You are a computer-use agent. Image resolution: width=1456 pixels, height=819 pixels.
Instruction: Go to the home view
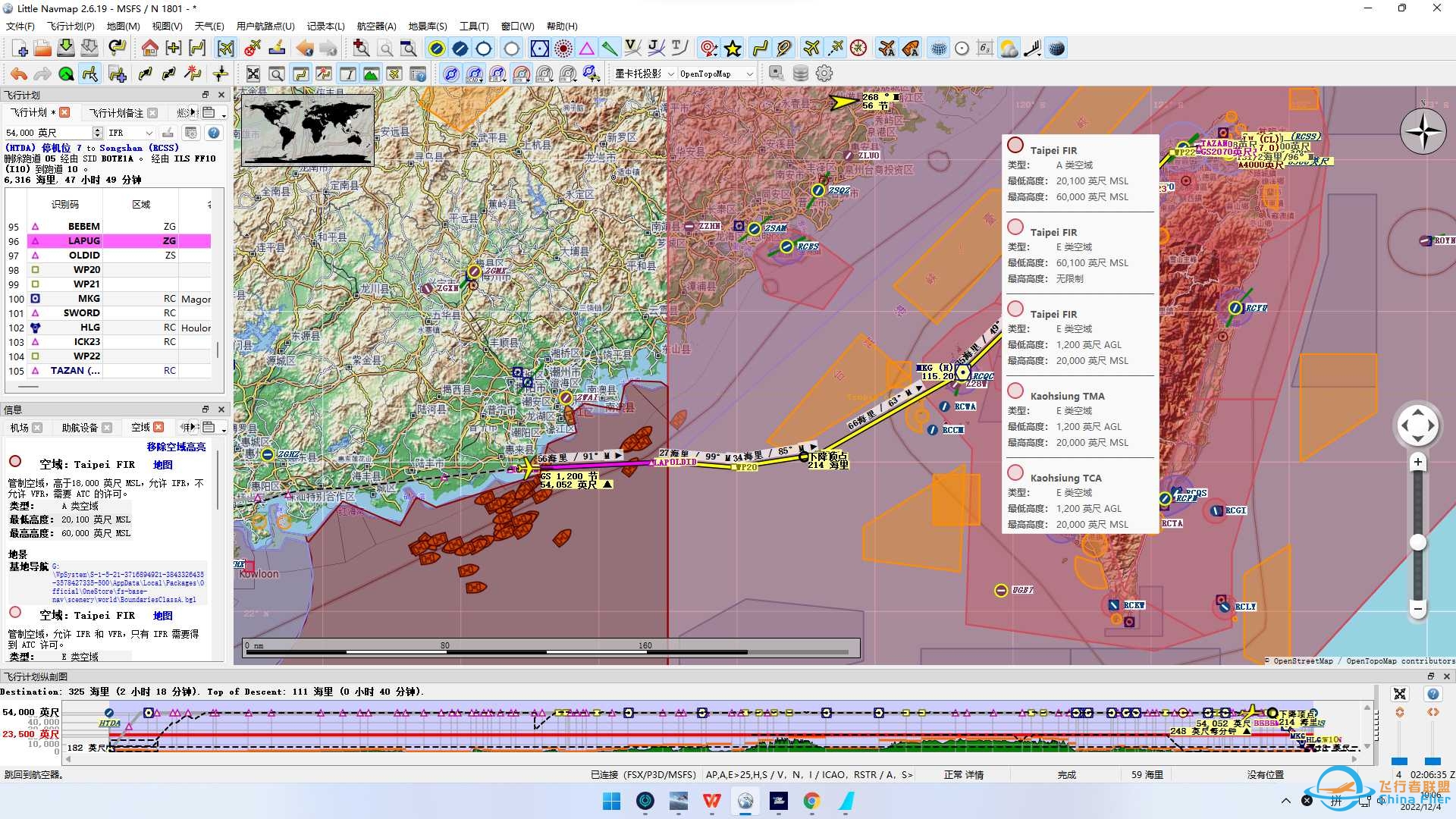[149, 49]
